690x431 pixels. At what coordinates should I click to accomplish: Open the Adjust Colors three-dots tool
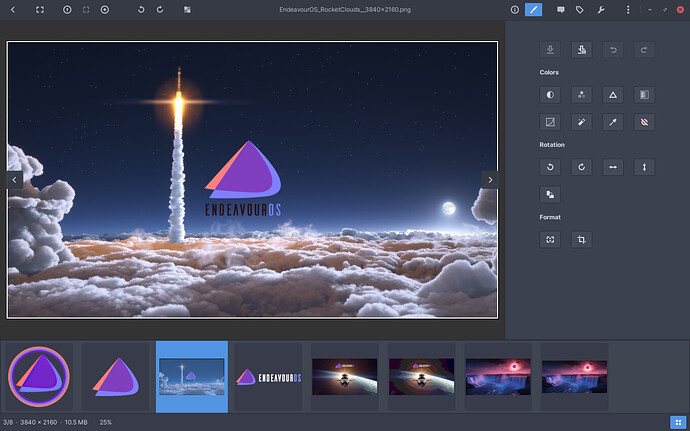coord(582,95)
